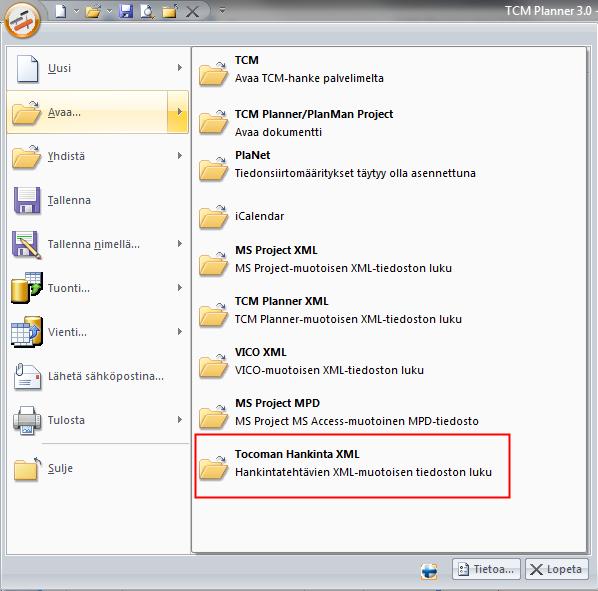
Task: Select the Tulosta print menu item
Action: [x=98, y=420]
